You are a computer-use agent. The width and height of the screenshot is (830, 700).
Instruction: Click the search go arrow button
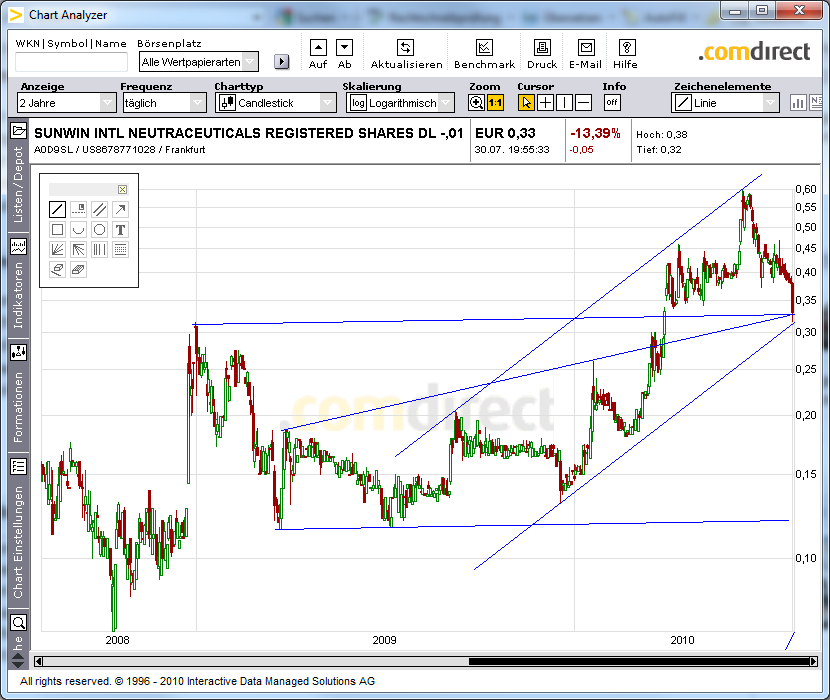(x=282, y=62)
